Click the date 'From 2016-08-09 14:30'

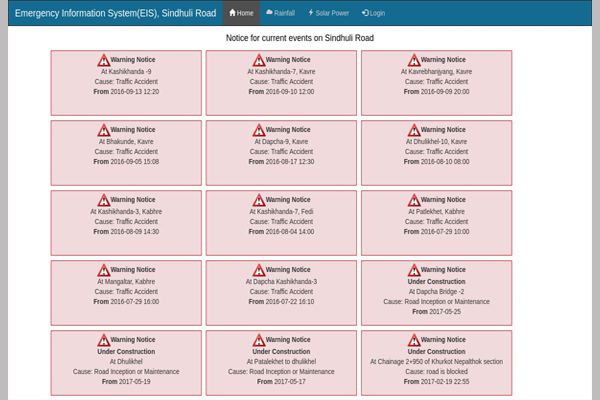126,232
